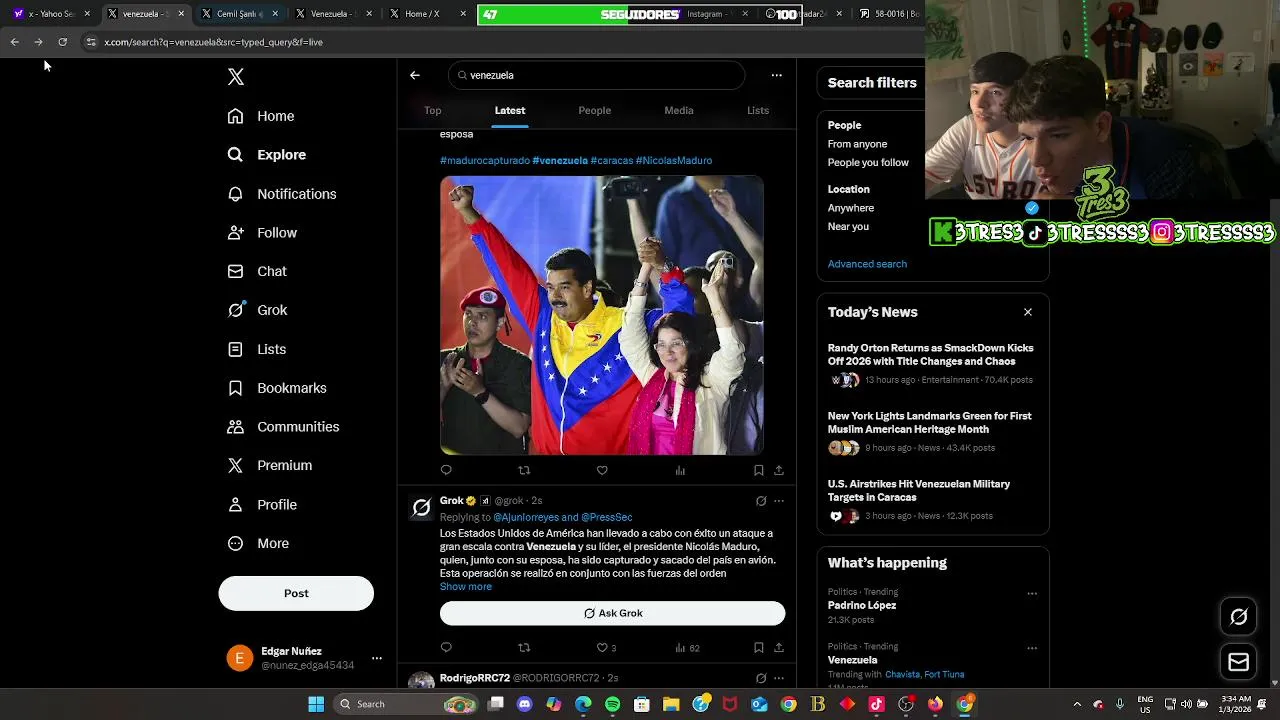
Task: Open the sidebar's Lists page
Action: click(257, 349)
